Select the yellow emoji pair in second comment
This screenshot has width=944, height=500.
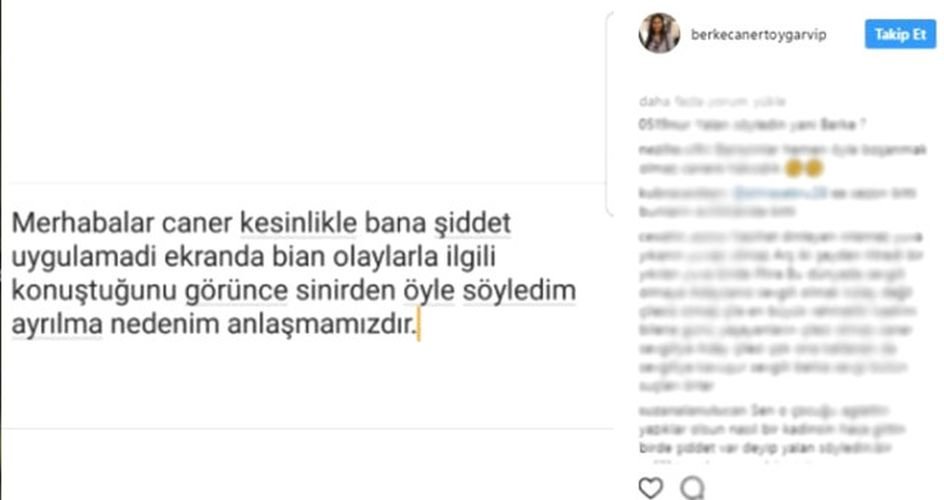[x=804, y=168]
